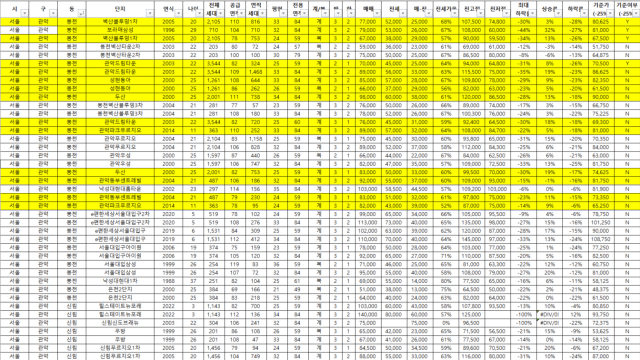Click the 80% 전세가율 cell
Screen dimensions: 640x360
tap(446, 281)
